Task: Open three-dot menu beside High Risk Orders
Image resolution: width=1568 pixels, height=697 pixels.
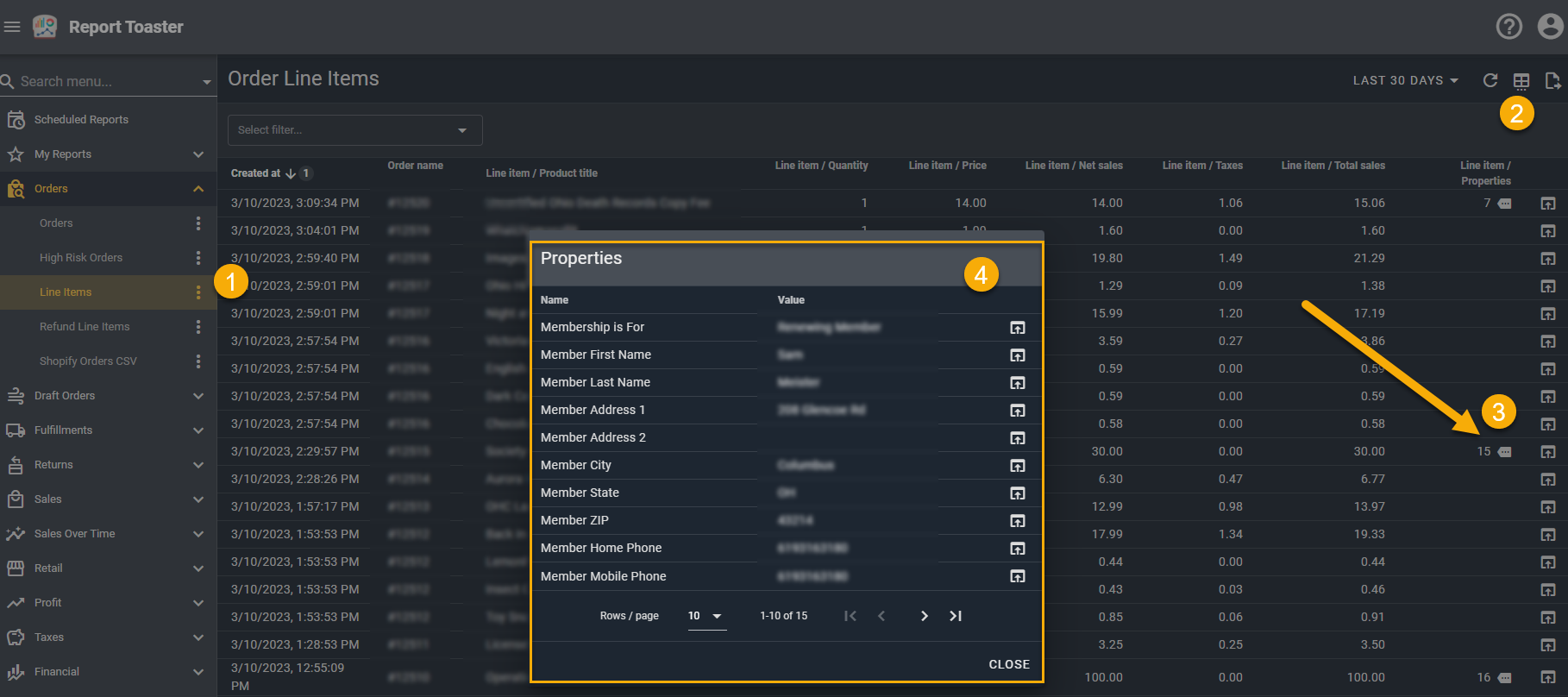Action: click(x=198, y=258)
